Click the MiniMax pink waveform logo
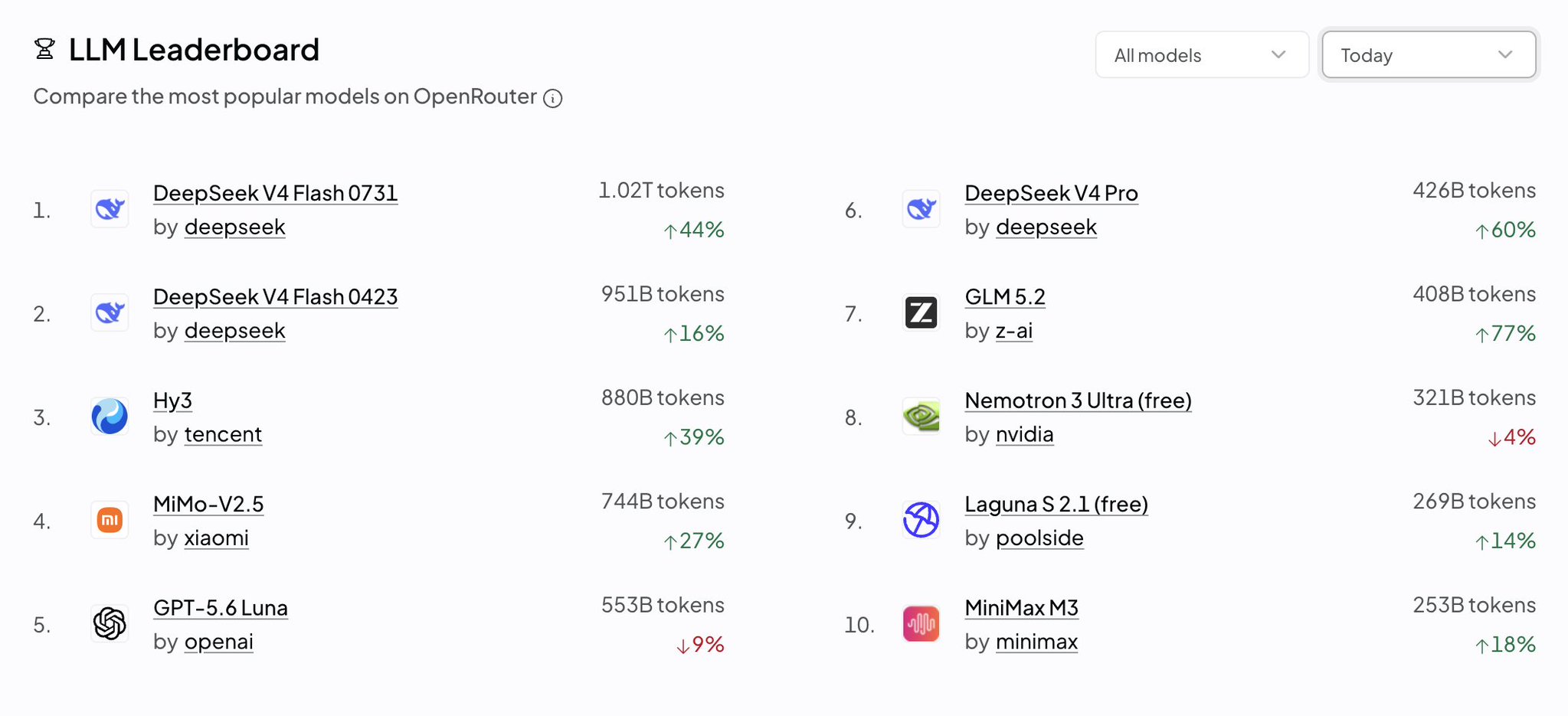This screenshot has height=716, width=1568. 921,623
